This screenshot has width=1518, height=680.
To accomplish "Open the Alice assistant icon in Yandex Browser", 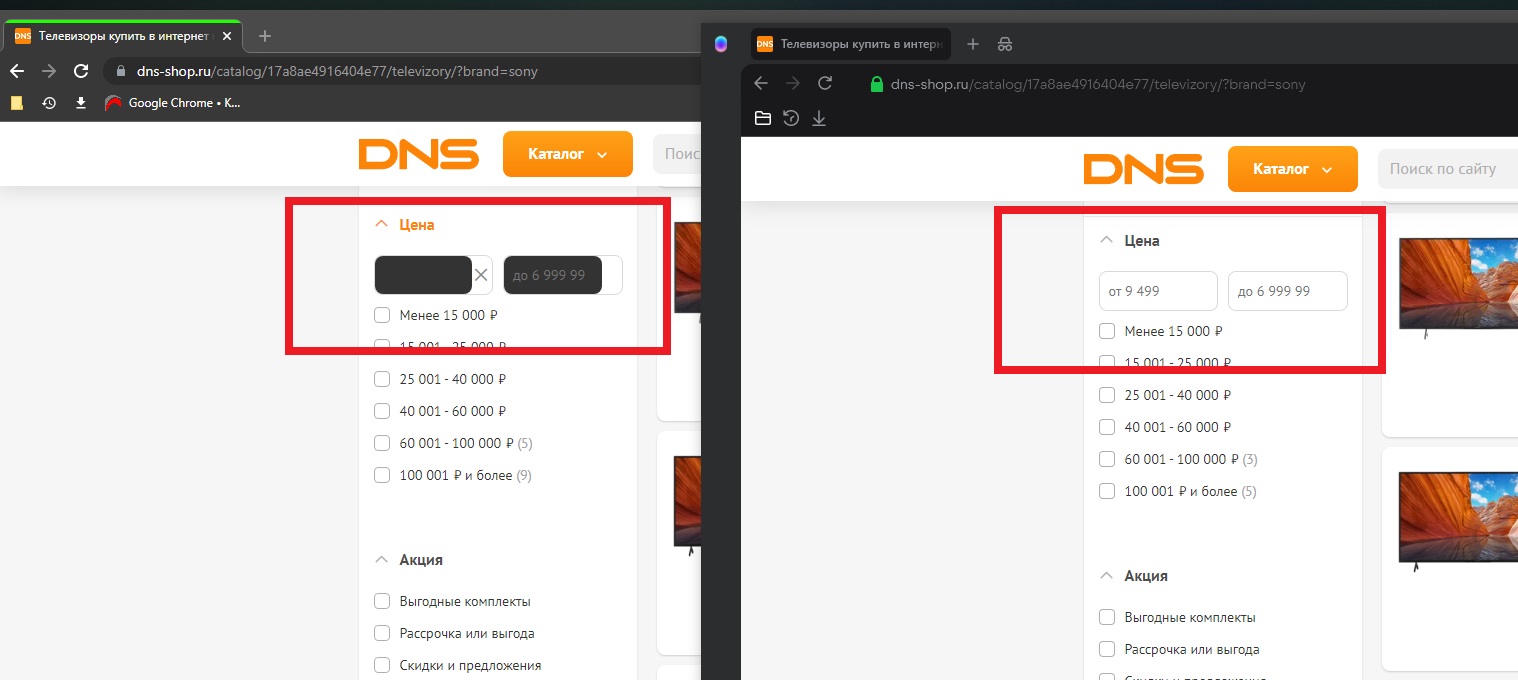I will (x=721, y=44).
